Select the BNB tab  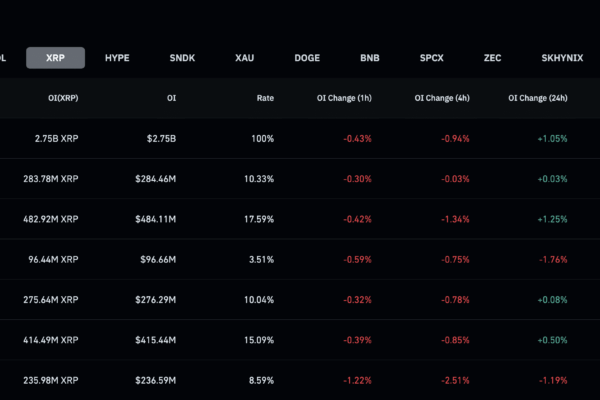tap(370, 58)
